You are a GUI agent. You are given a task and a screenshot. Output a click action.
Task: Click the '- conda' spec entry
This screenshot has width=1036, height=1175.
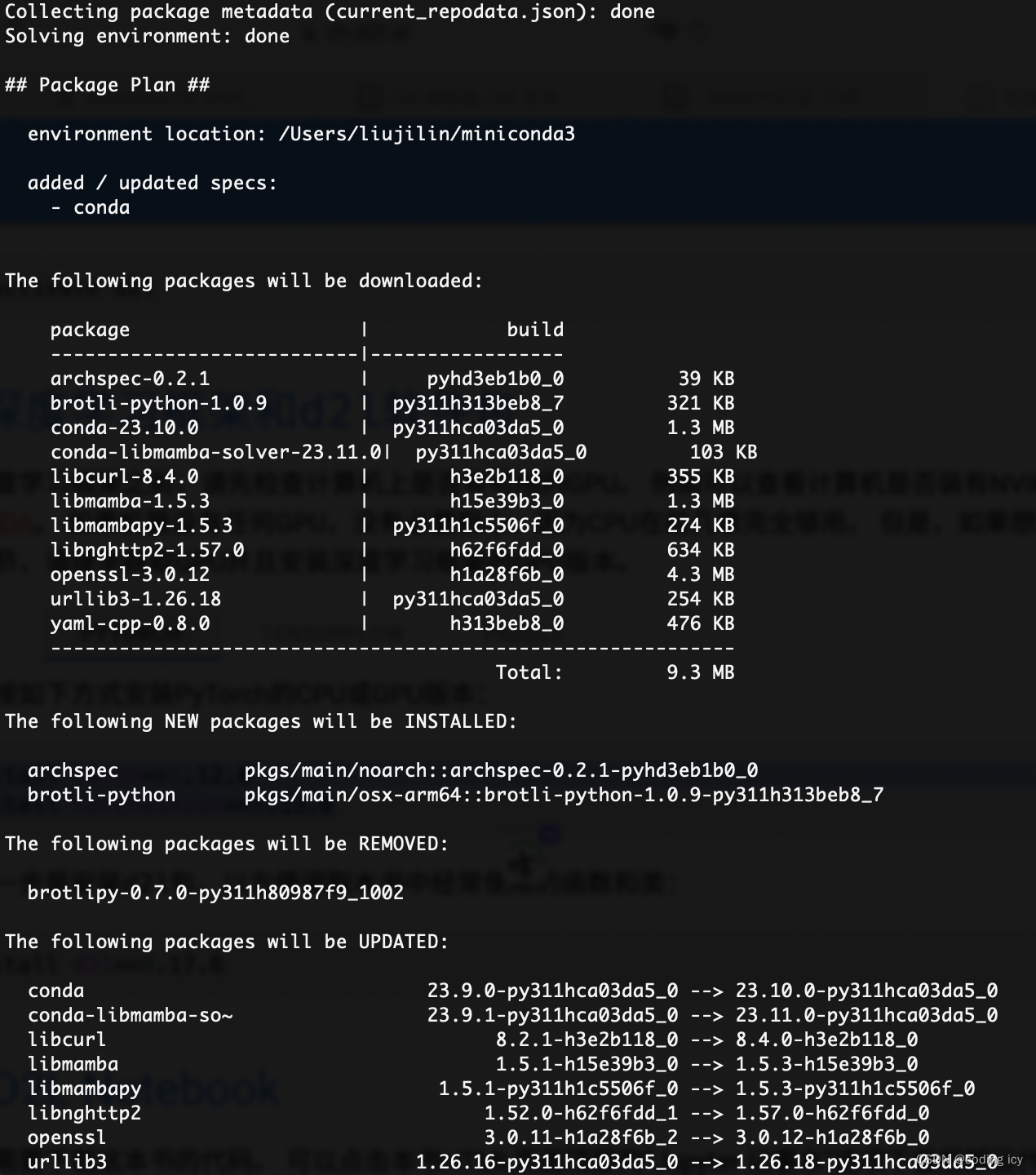[x=90, y=208]
